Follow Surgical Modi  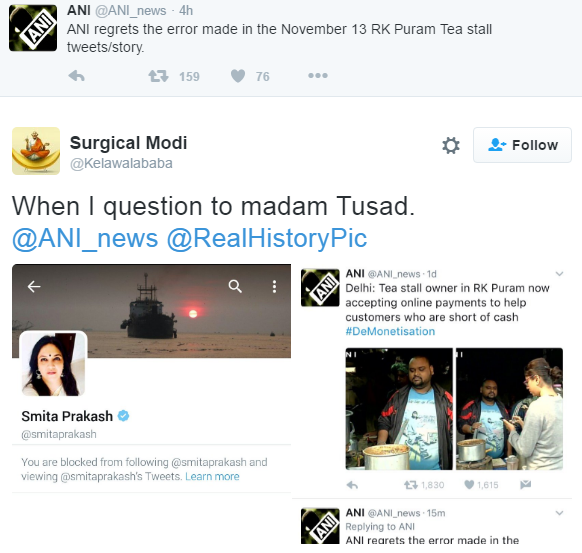coord(522,145)
